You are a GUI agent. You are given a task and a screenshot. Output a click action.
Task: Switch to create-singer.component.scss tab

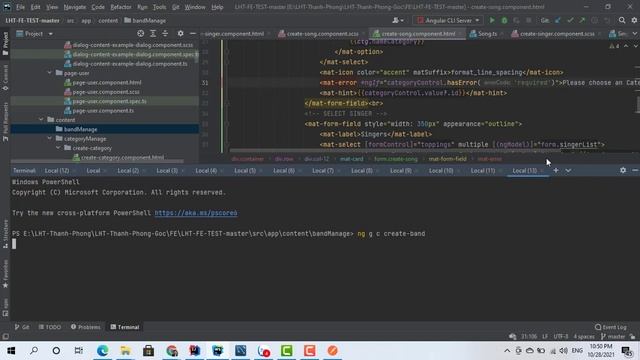(x=557, y=33)
